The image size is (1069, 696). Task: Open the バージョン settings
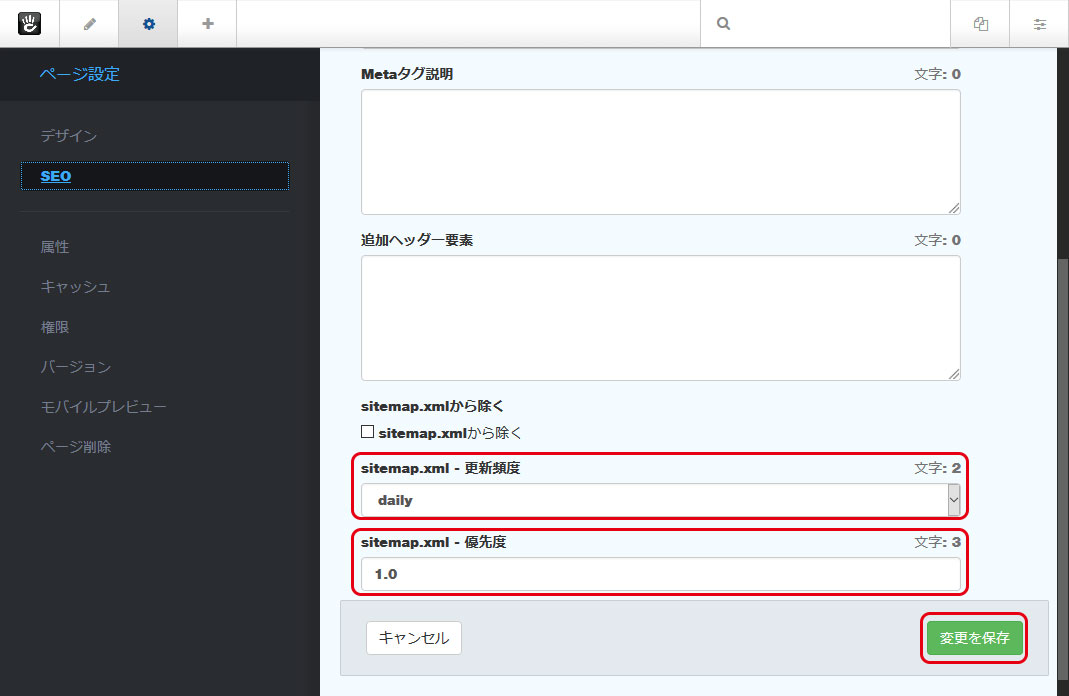pyautogui.click(x=76, y=366)
